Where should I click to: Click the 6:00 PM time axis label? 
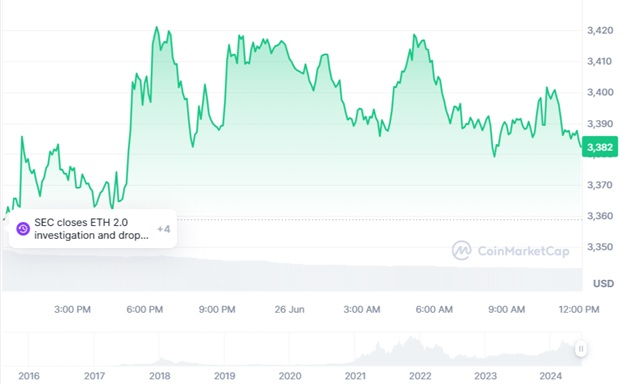(145, 309)
